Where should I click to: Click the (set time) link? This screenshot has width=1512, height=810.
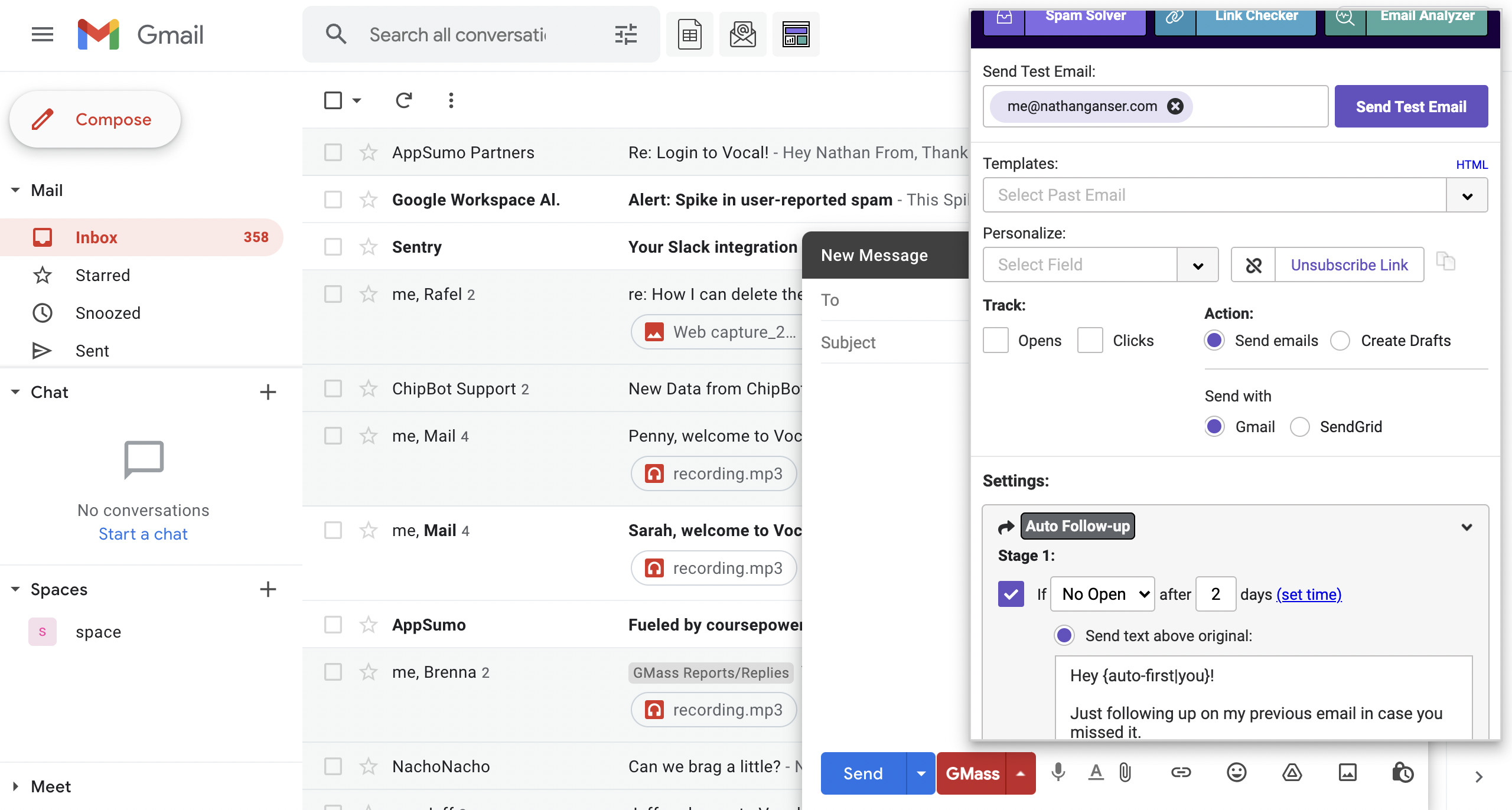point(1309,595)
